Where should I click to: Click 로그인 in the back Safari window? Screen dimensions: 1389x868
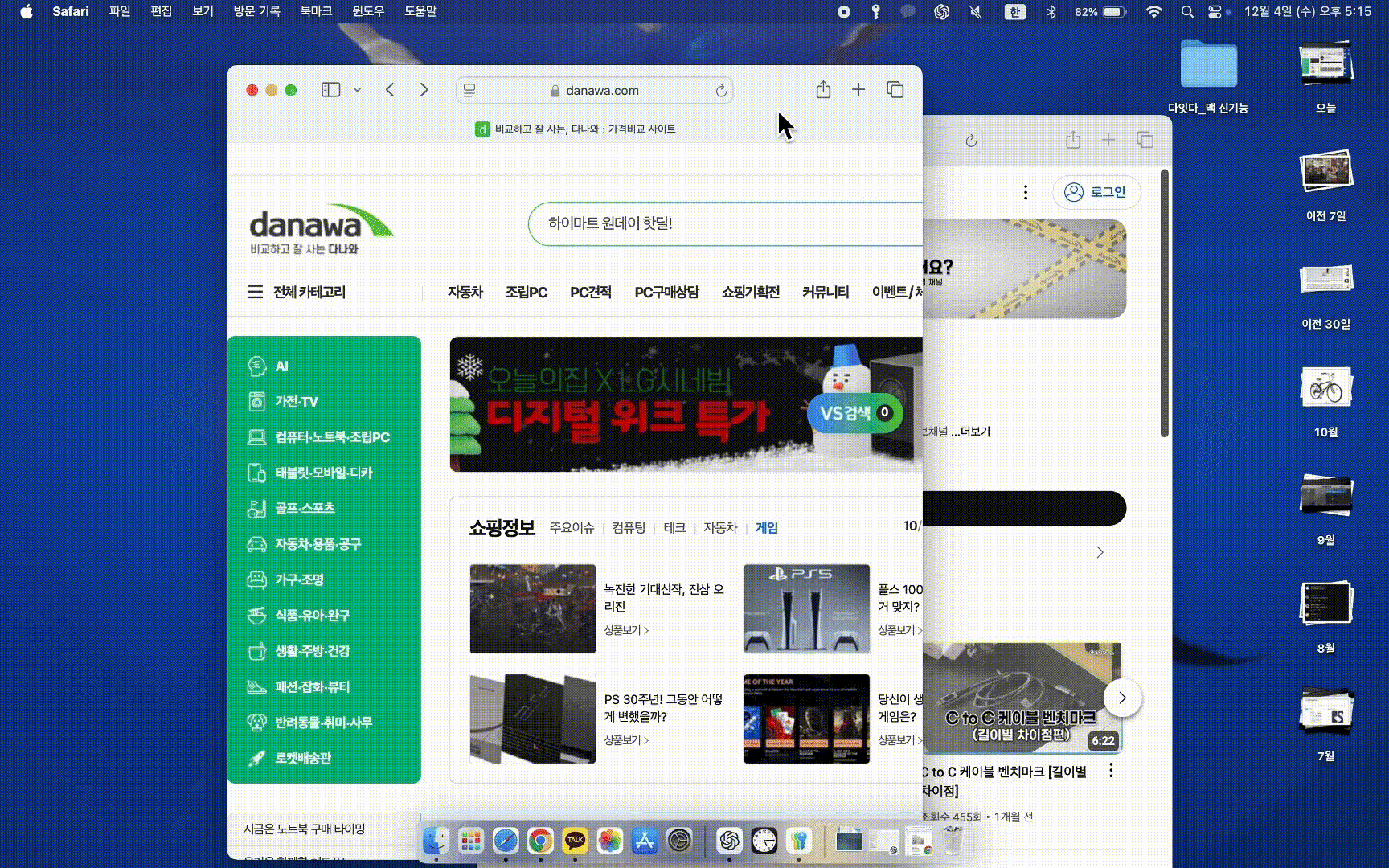tap(1096, 192)
